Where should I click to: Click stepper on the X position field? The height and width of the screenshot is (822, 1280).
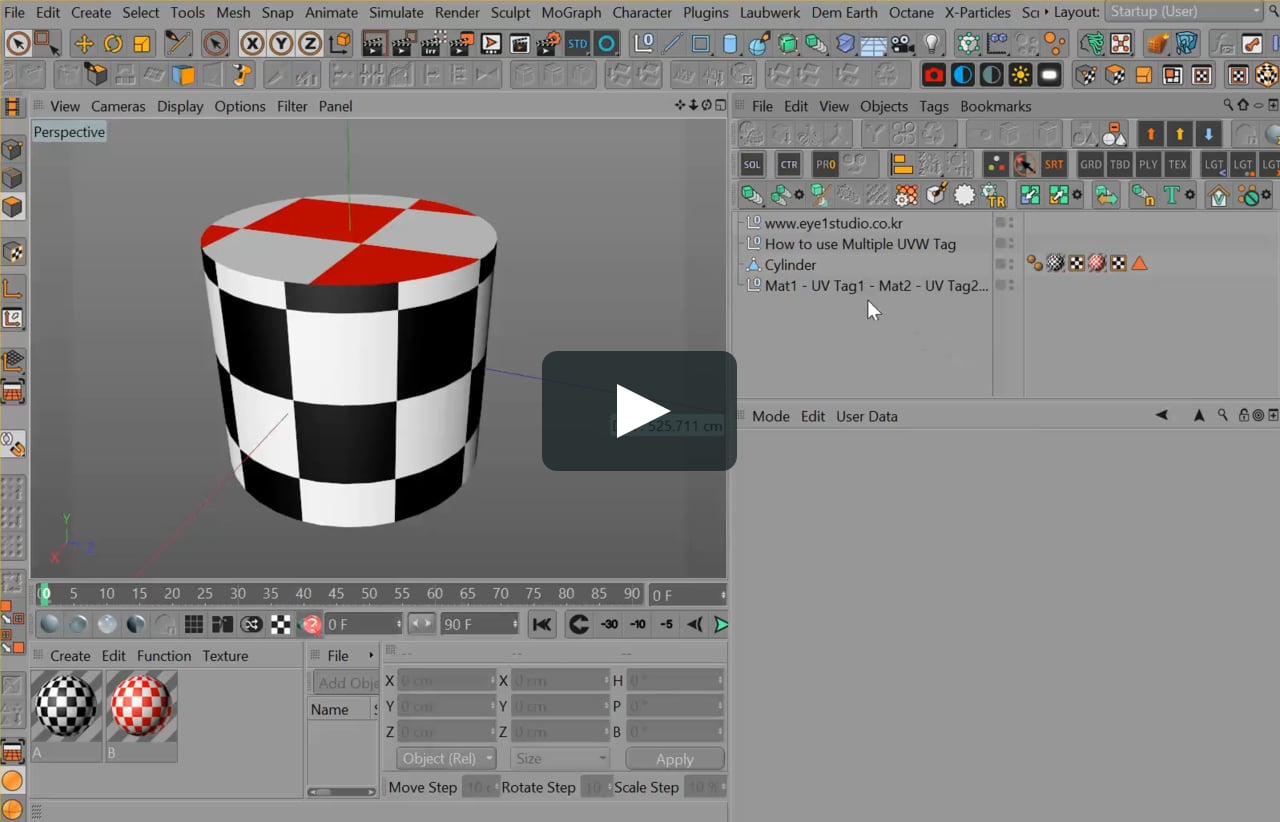coord(493,681)
